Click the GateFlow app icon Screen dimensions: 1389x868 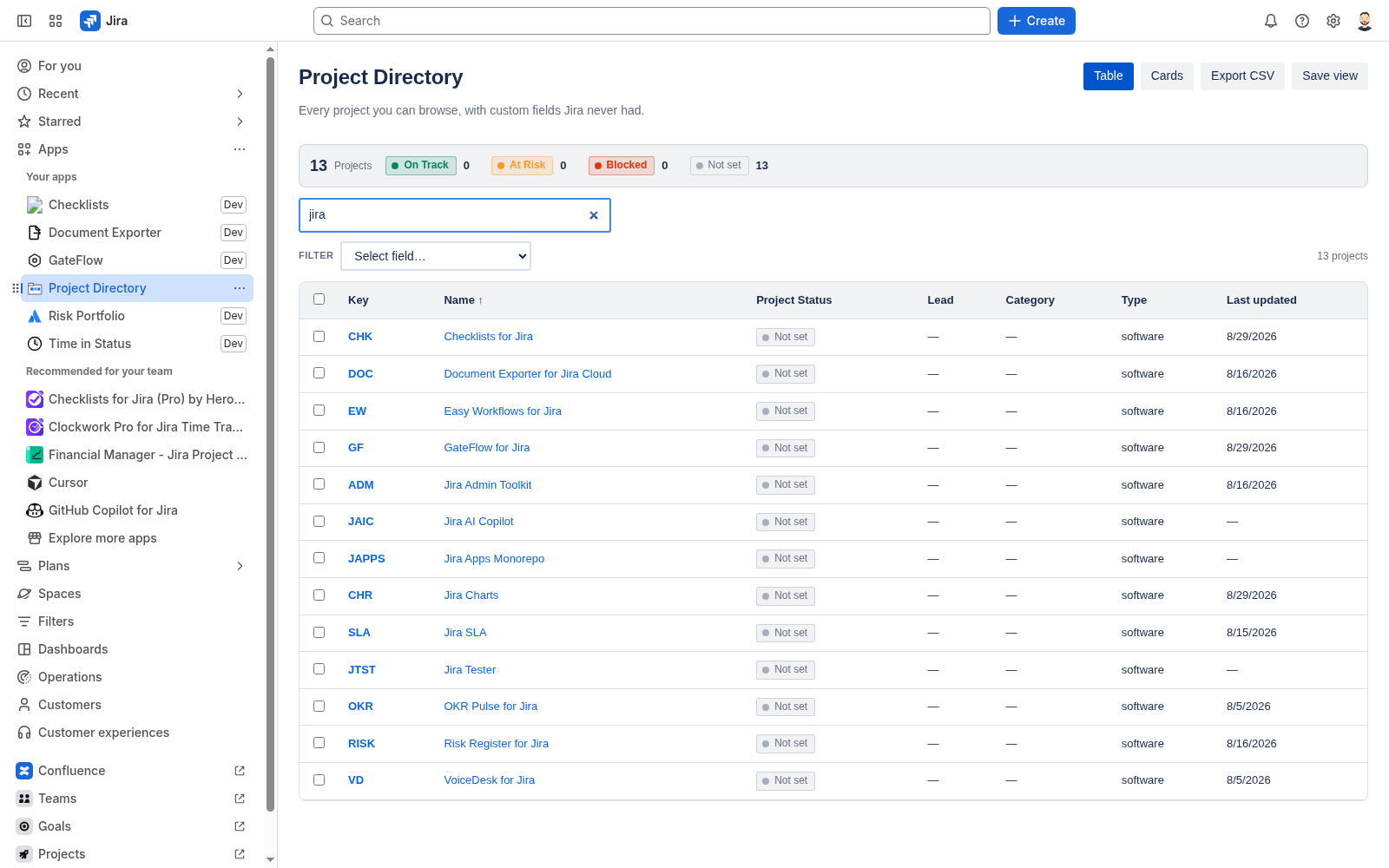(x=35, y=260)
